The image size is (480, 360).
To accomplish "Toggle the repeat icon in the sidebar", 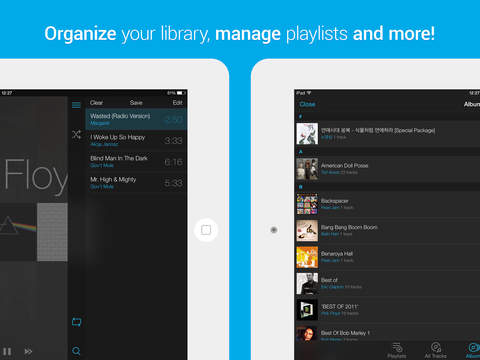I will point(77,322).
